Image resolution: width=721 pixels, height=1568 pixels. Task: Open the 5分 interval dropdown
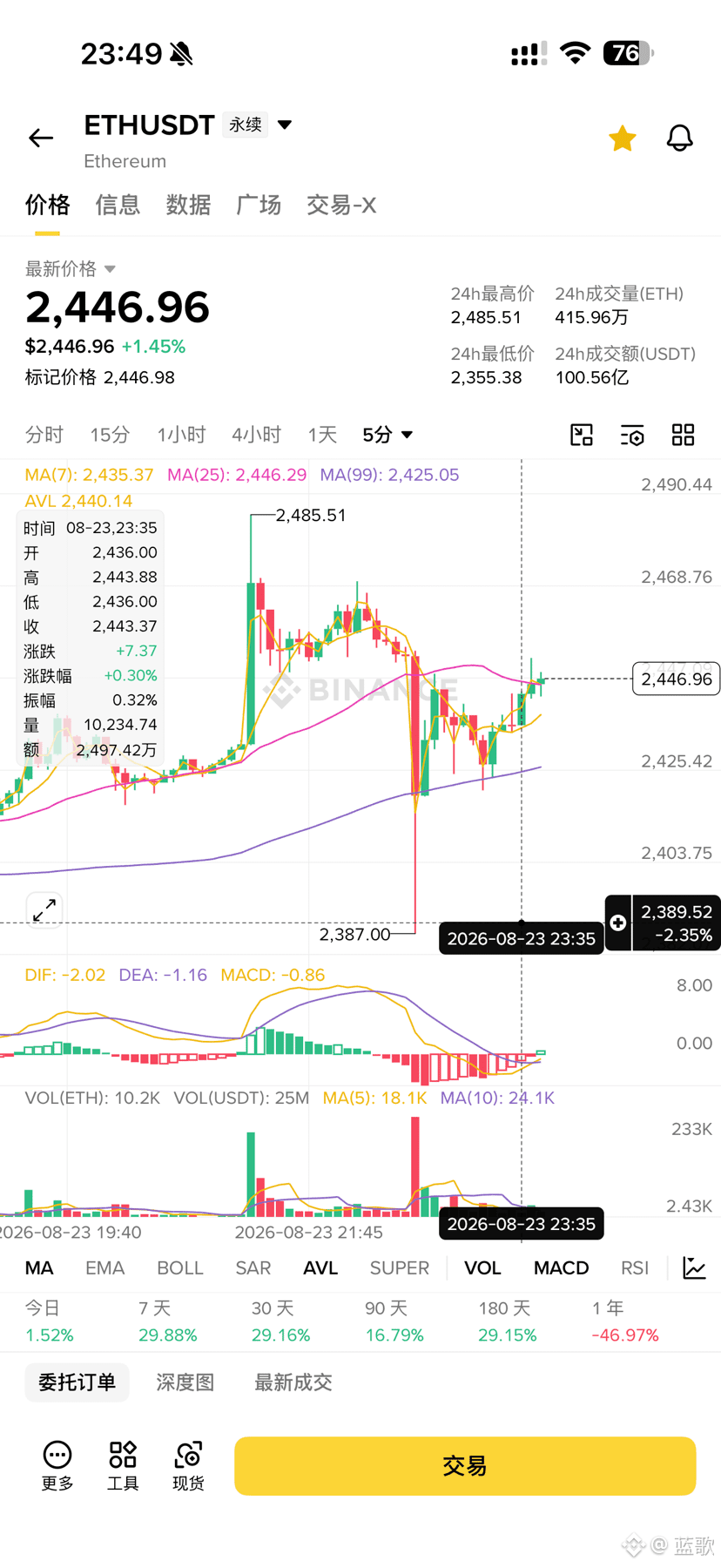pyautogui.click(x=387, y=435)
